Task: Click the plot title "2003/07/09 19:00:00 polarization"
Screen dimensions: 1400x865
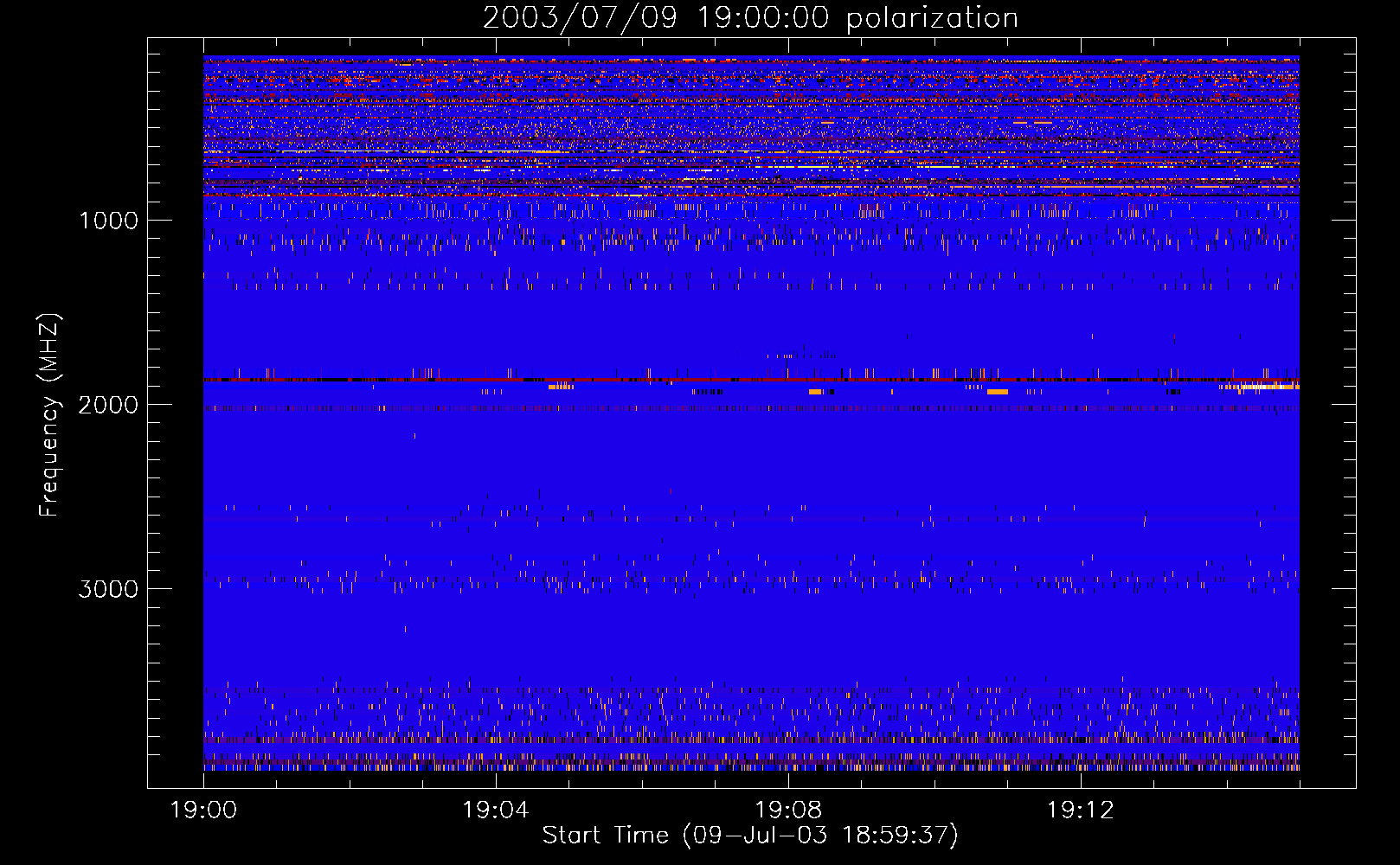Action: (750, 17)
